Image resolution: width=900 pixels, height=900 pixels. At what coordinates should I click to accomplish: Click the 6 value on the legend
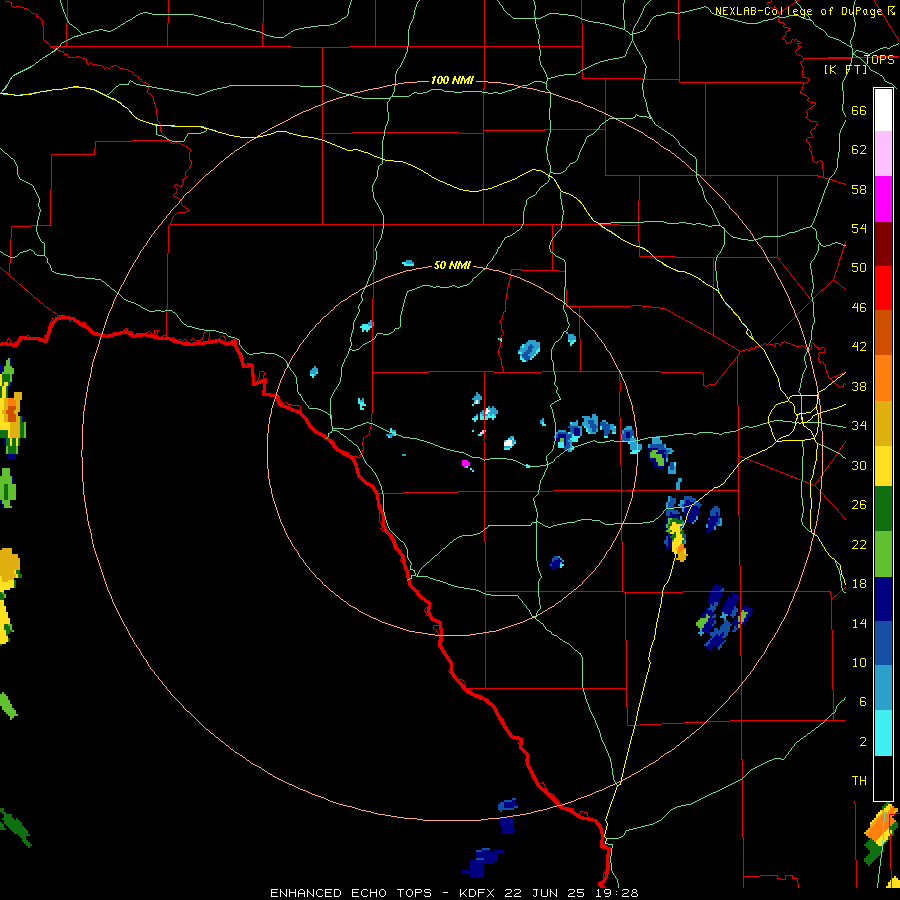pyautogui.click(x=862, y=702)
